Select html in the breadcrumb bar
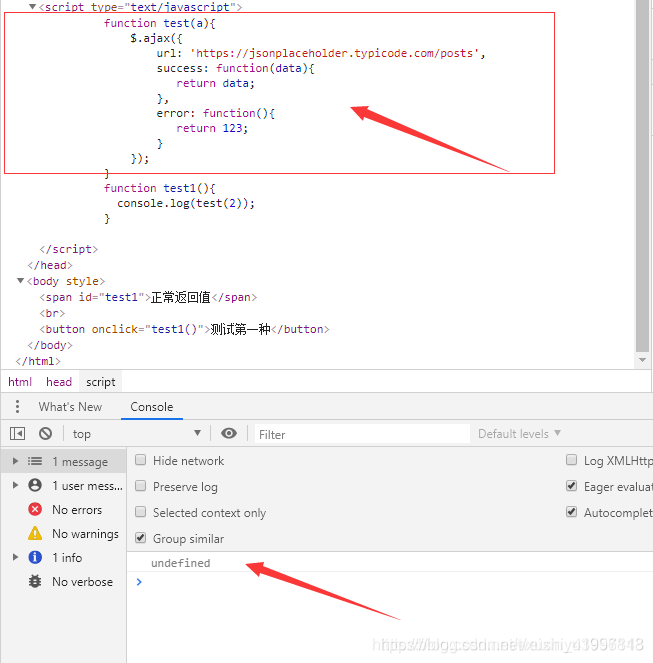The width and height of the screenshot is (653, 663). click(x=20, y=382)
